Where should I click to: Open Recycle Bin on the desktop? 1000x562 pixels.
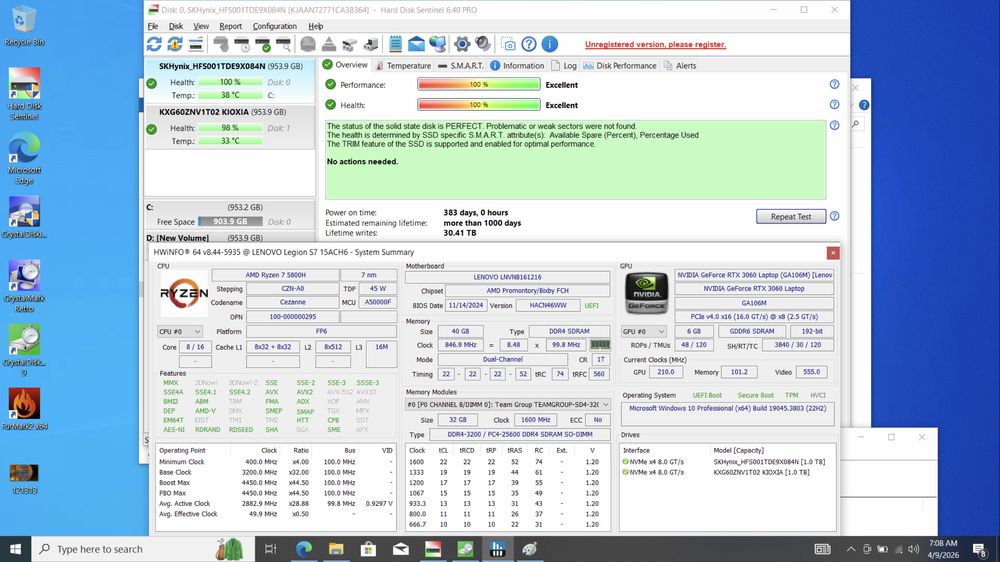coord(24,26)
